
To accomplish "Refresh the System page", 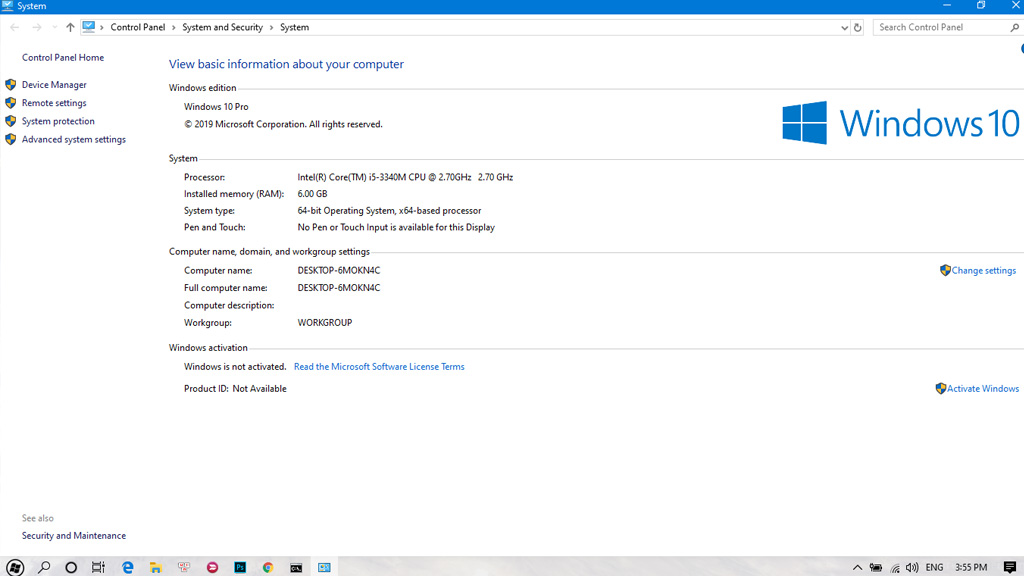I will tap(857, 27).
